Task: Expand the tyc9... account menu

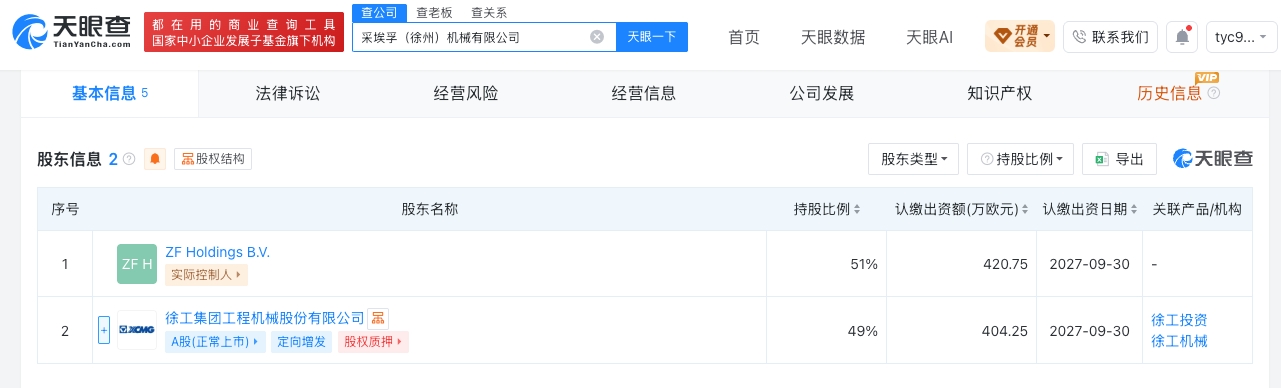Action: (x=1242, y=37)
